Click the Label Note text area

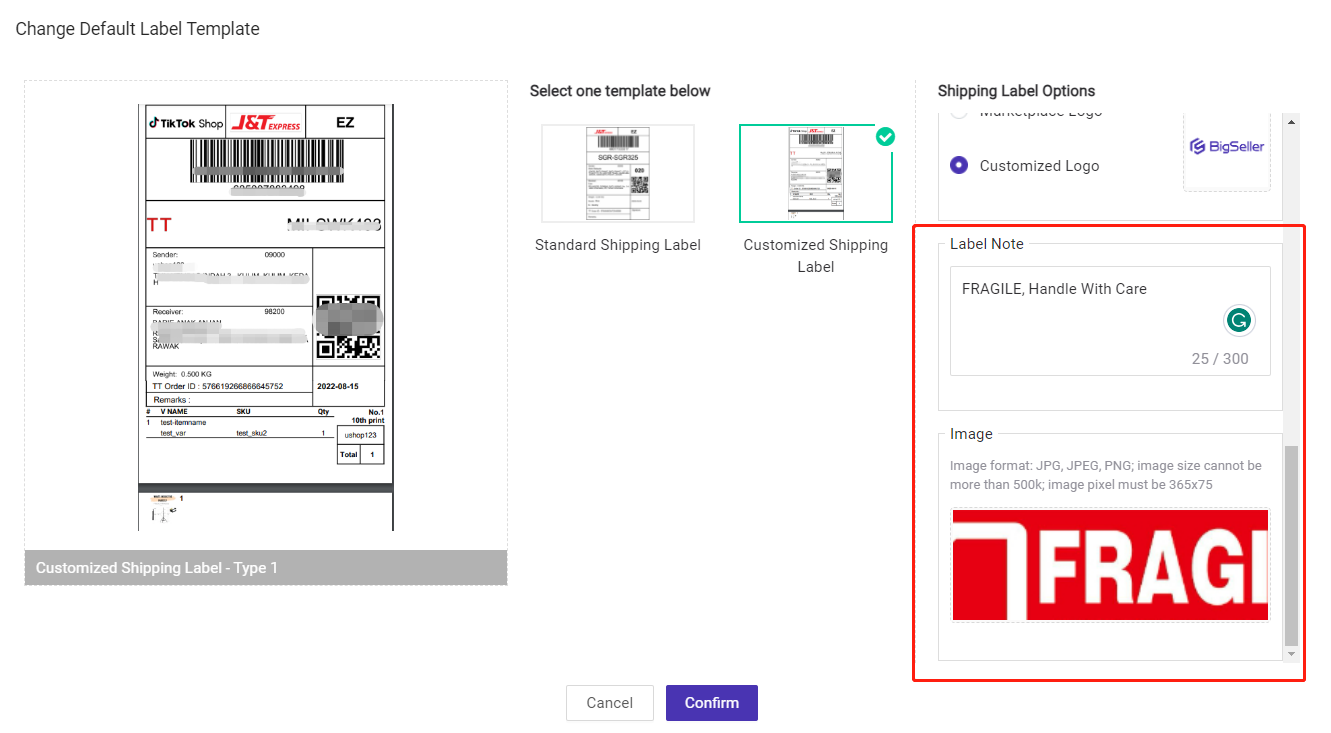pyautogui.click(x=1110, y=321)
